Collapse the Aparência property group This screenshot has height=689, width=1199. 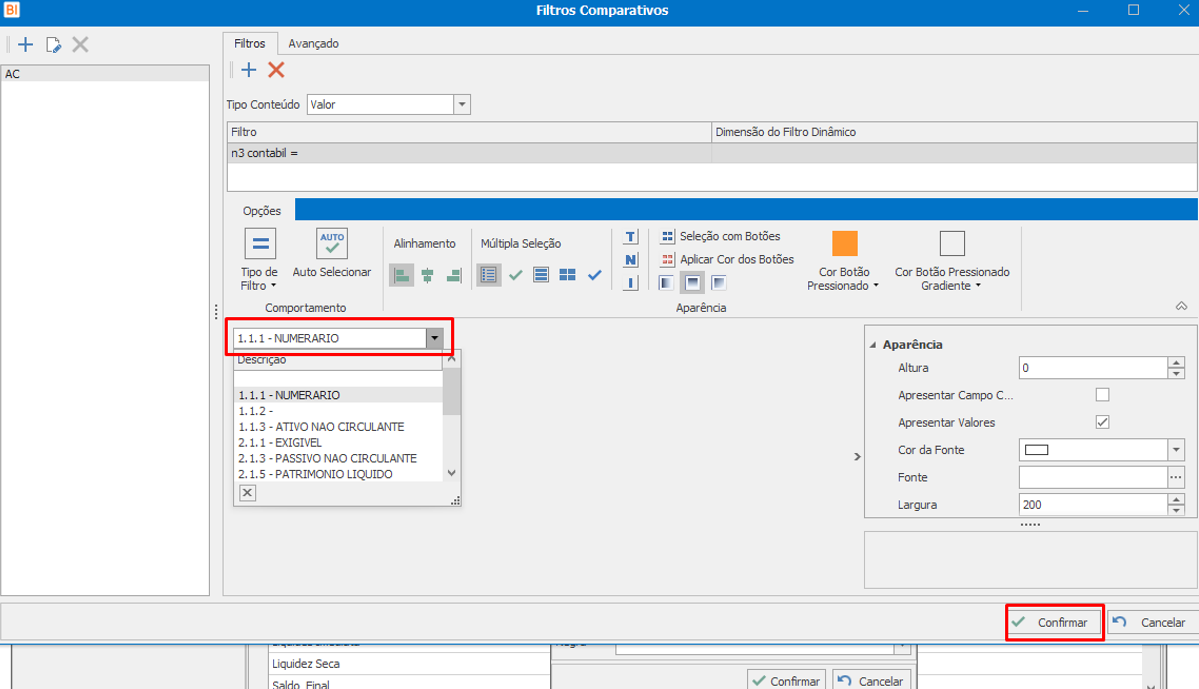click(872, 345)
